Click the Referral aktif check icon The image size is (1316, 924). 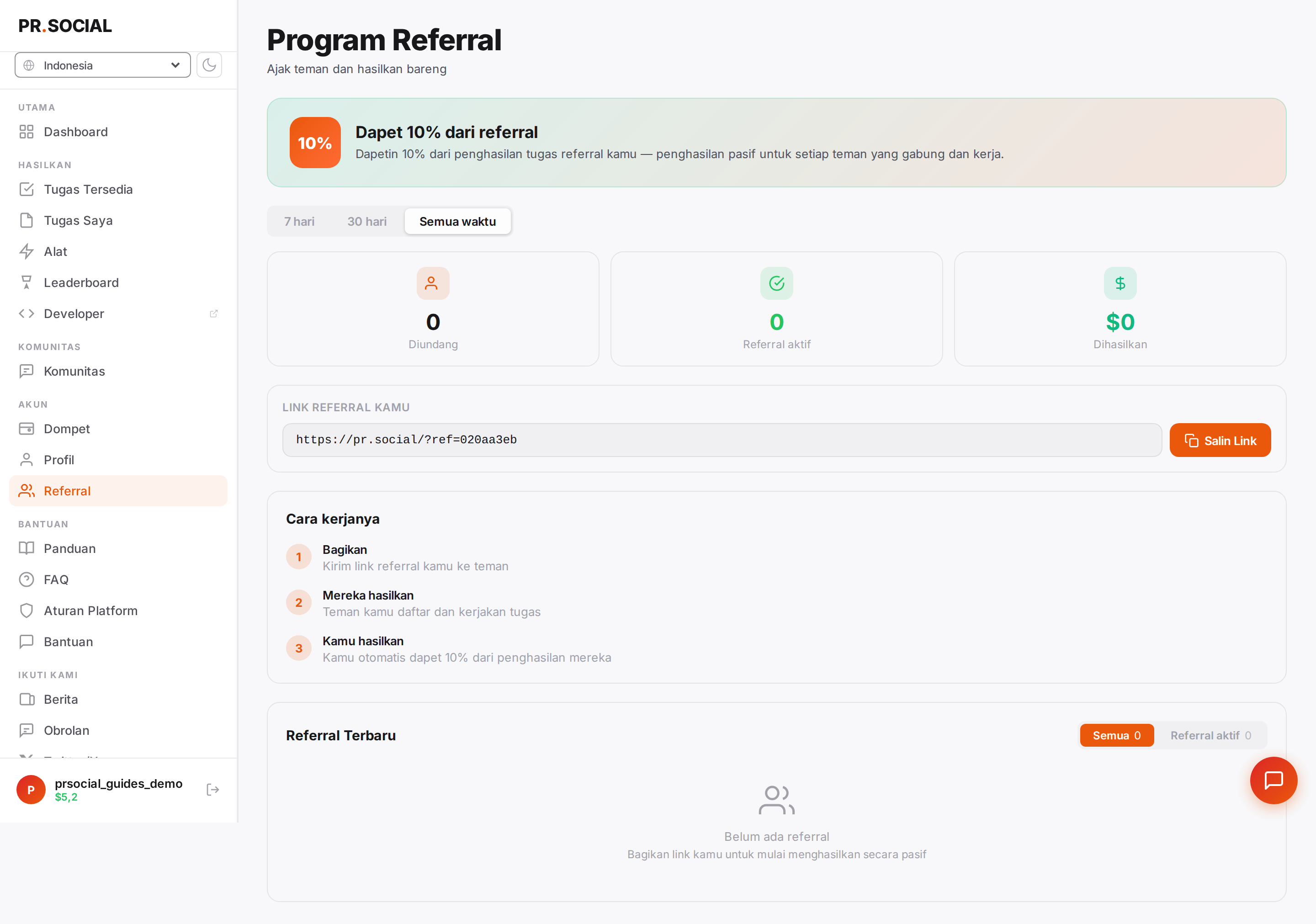(776, 283)
